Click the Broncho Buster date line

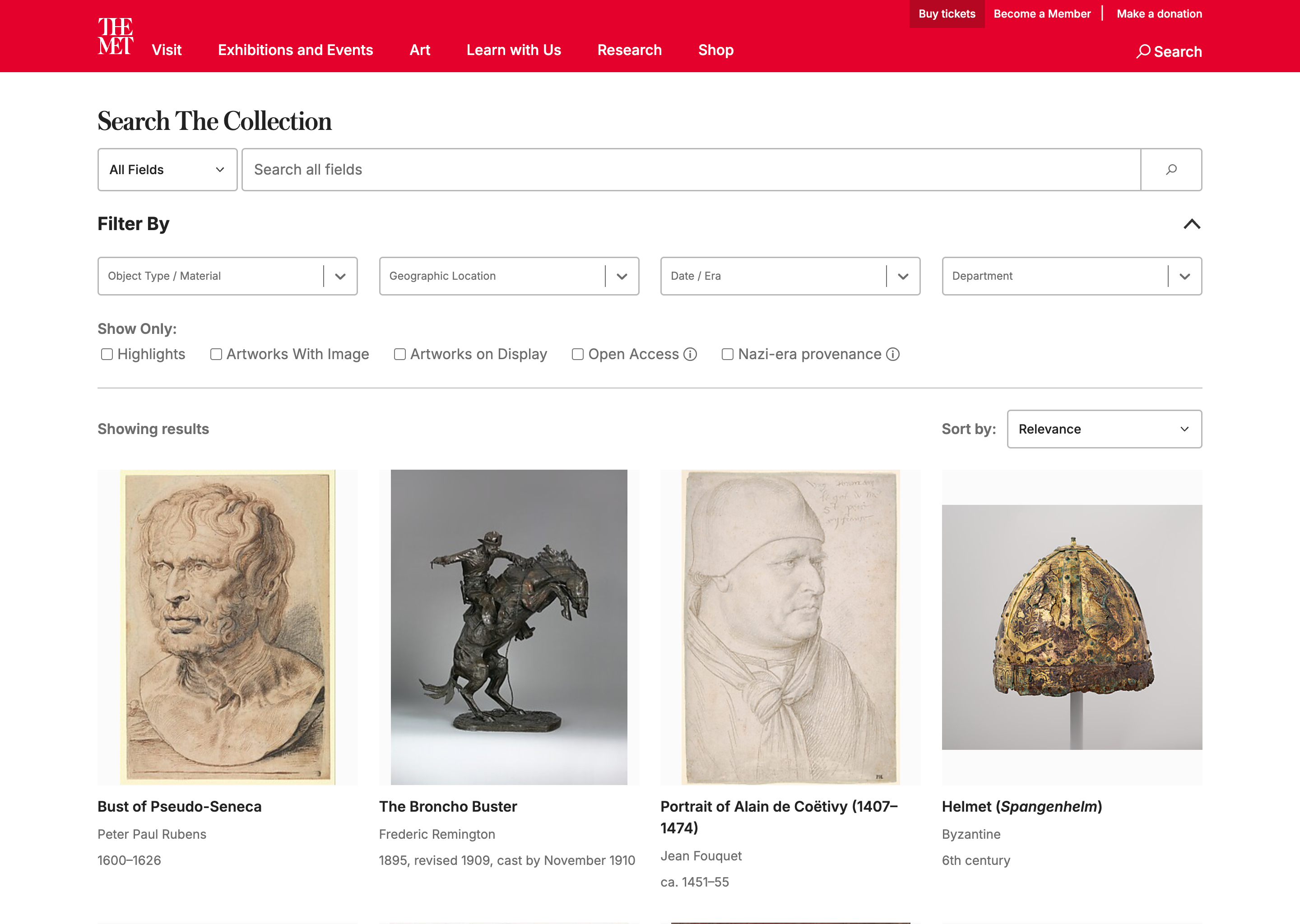click(x=507, y=860)
